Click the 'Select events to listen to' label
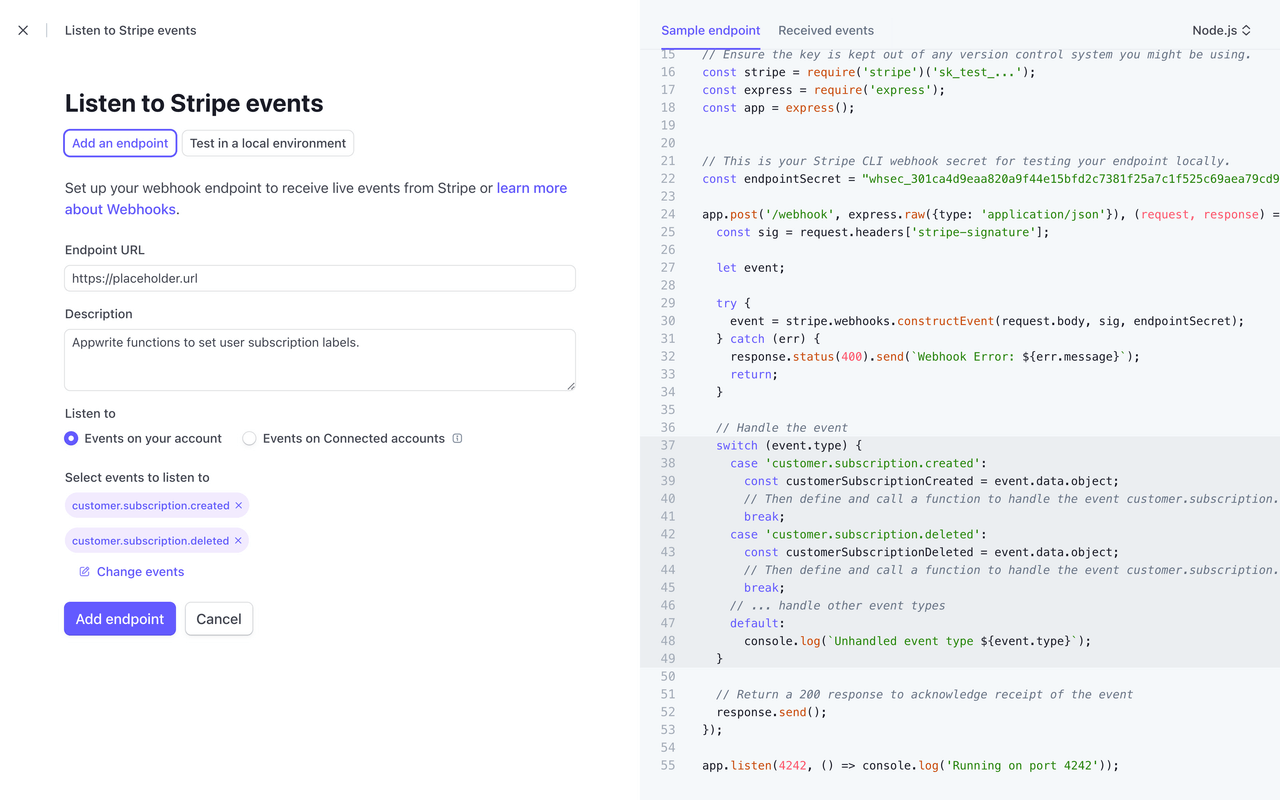Screen dimensions: 1280x800 tap(137, 478)
